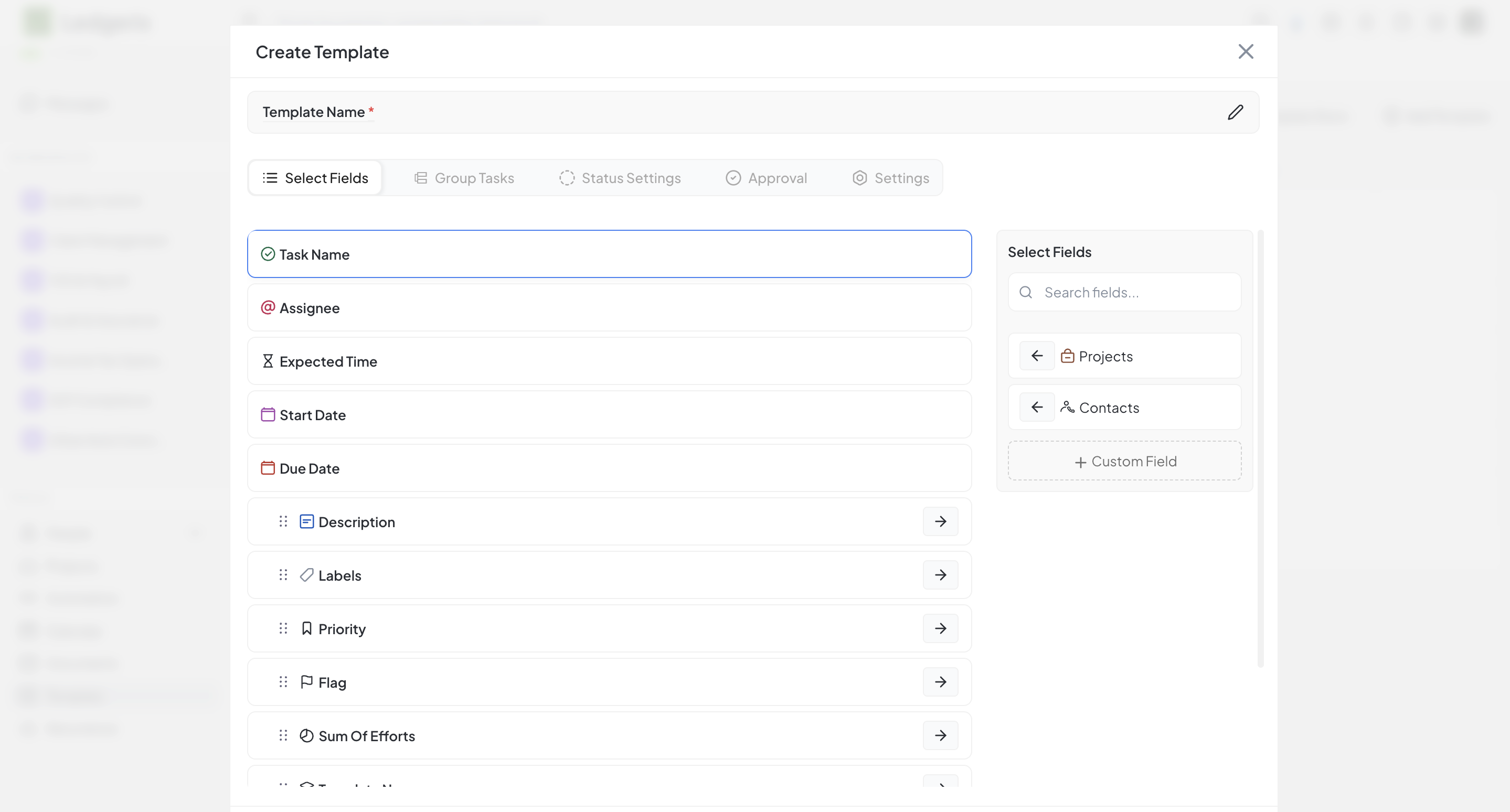Open the Status Settings tab
The width and height of the screenshot is (1510, 812).
(620, 177)
